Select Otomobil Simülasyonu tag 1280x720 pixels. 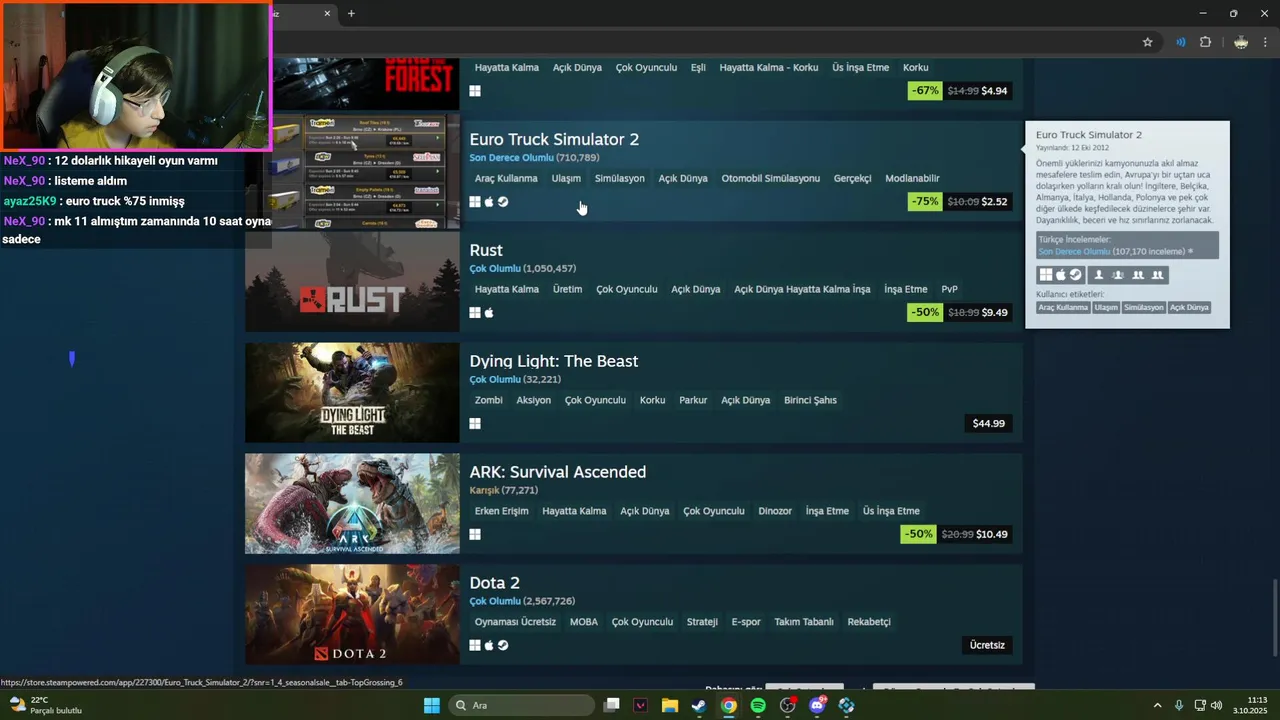click(770, 178)
